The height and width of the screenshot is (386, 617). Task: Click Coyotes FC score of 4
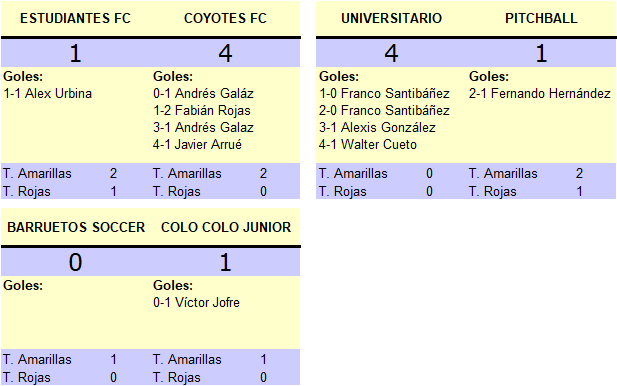point(225,53)
